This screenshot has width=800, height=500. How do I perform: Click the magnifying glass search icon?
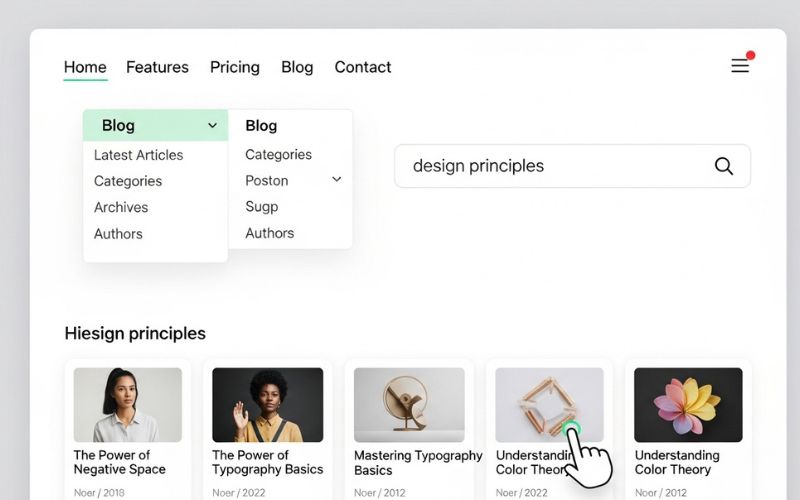[x=724, y=166]
